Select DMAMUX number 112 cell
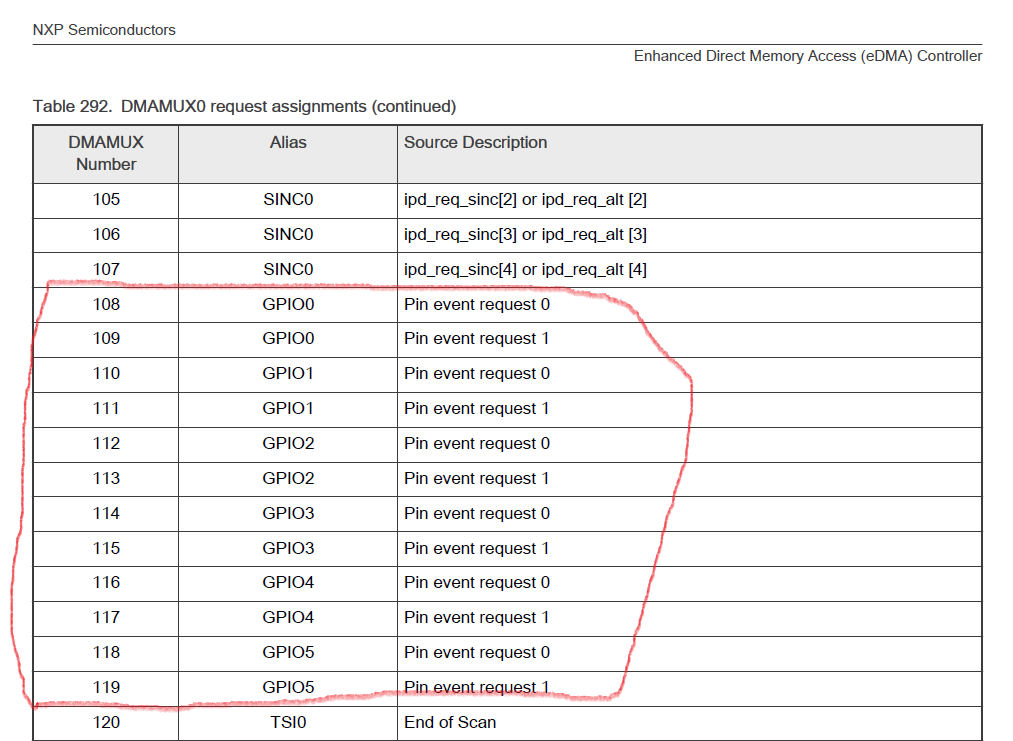This screenshot has height=741, width=1013. pyautogui.click(x=104, y=443)
